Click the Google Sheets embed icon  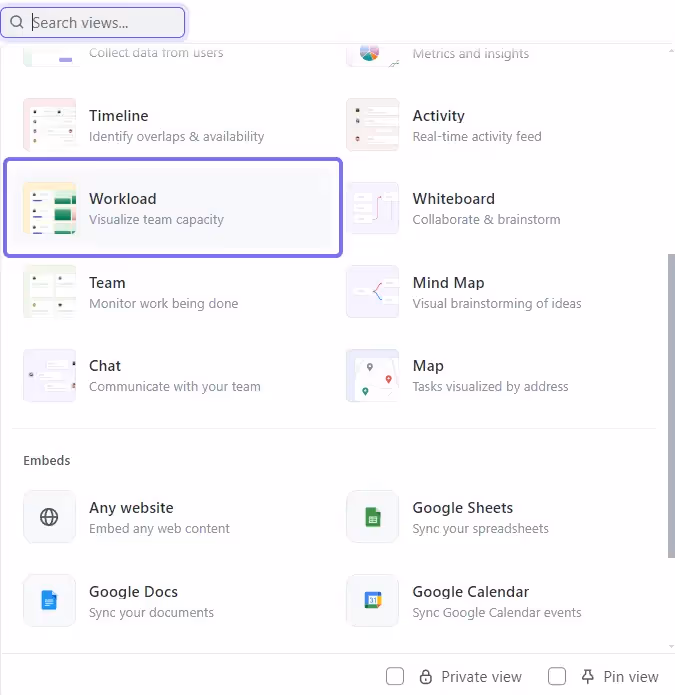click(372, 517)
